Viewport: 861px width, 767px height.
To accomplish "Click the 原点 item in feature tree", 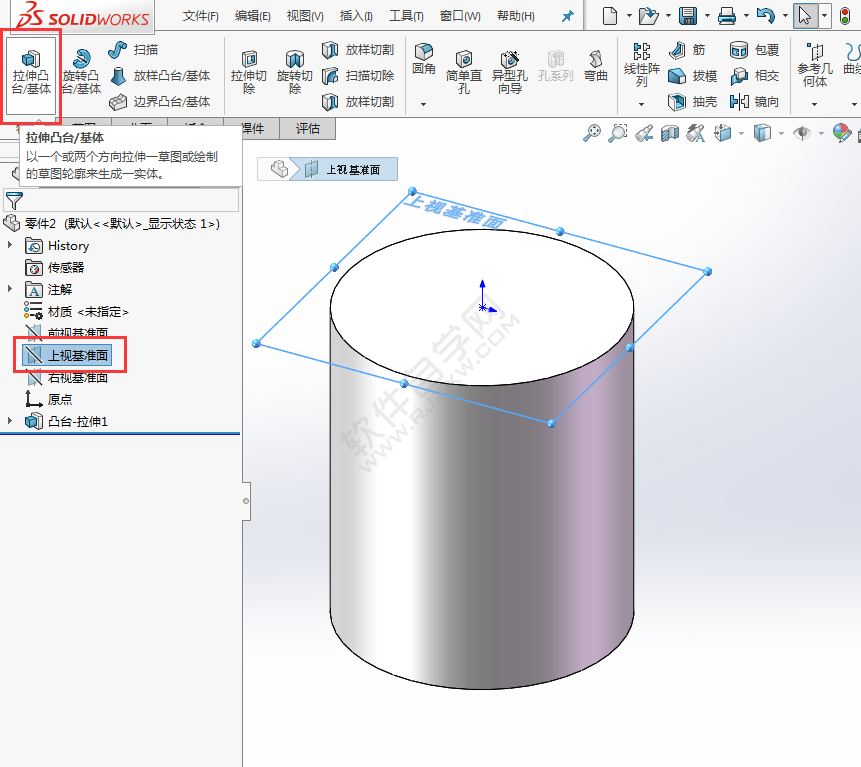I will [58, 398].
